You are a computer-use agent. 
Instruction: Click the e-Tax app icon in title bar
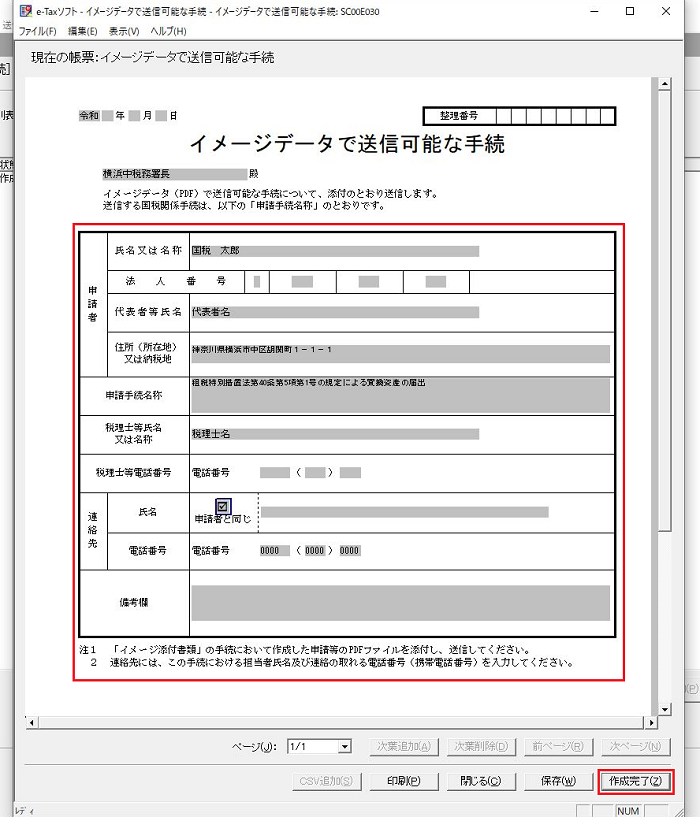pos(26,11)
